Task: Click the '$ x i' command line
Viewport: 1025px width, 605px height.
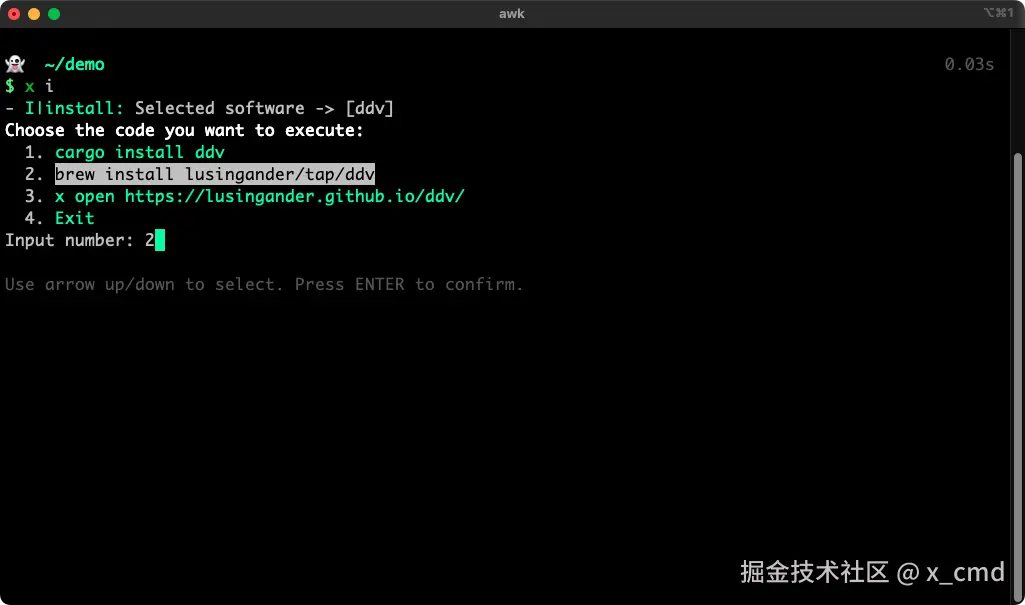Action: click(29, 86)
